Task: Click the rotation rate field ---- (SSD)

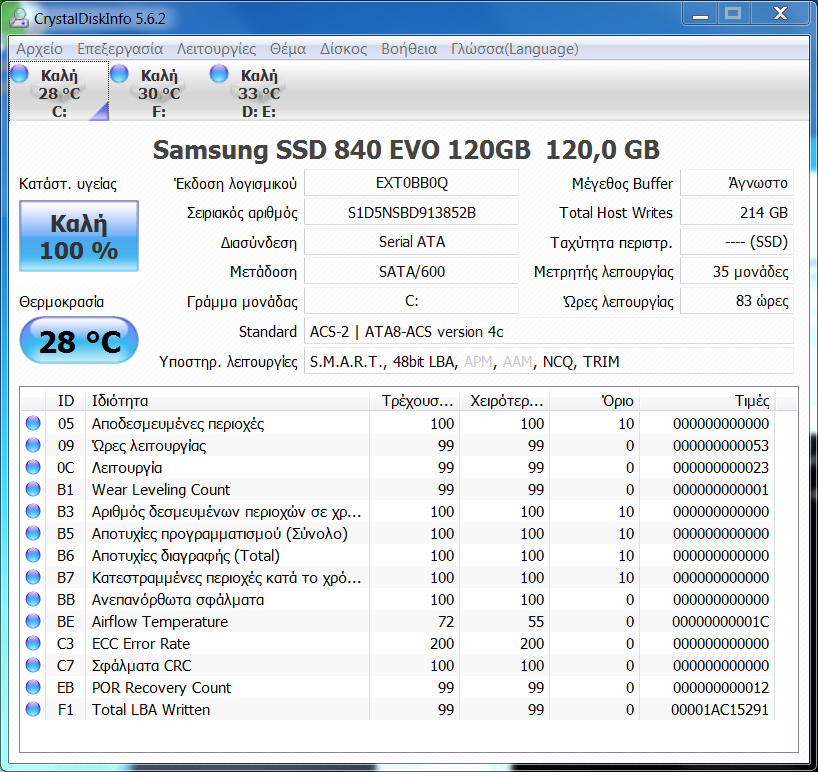Action: coord(737,242)
